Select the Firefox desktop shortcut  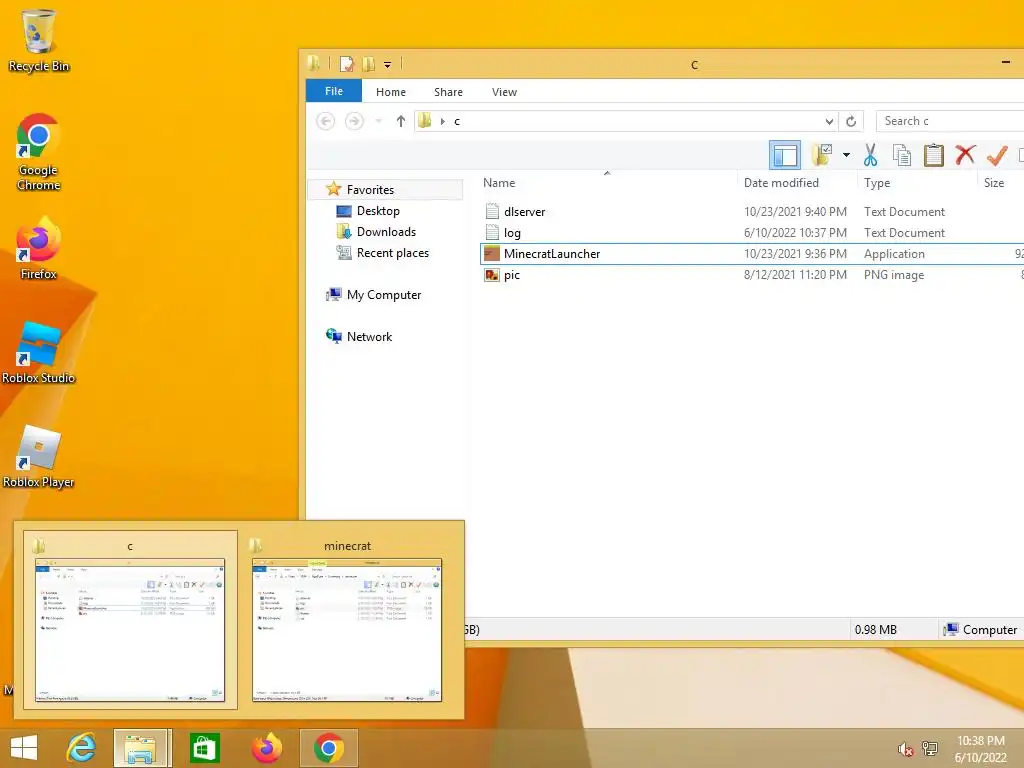39,249
